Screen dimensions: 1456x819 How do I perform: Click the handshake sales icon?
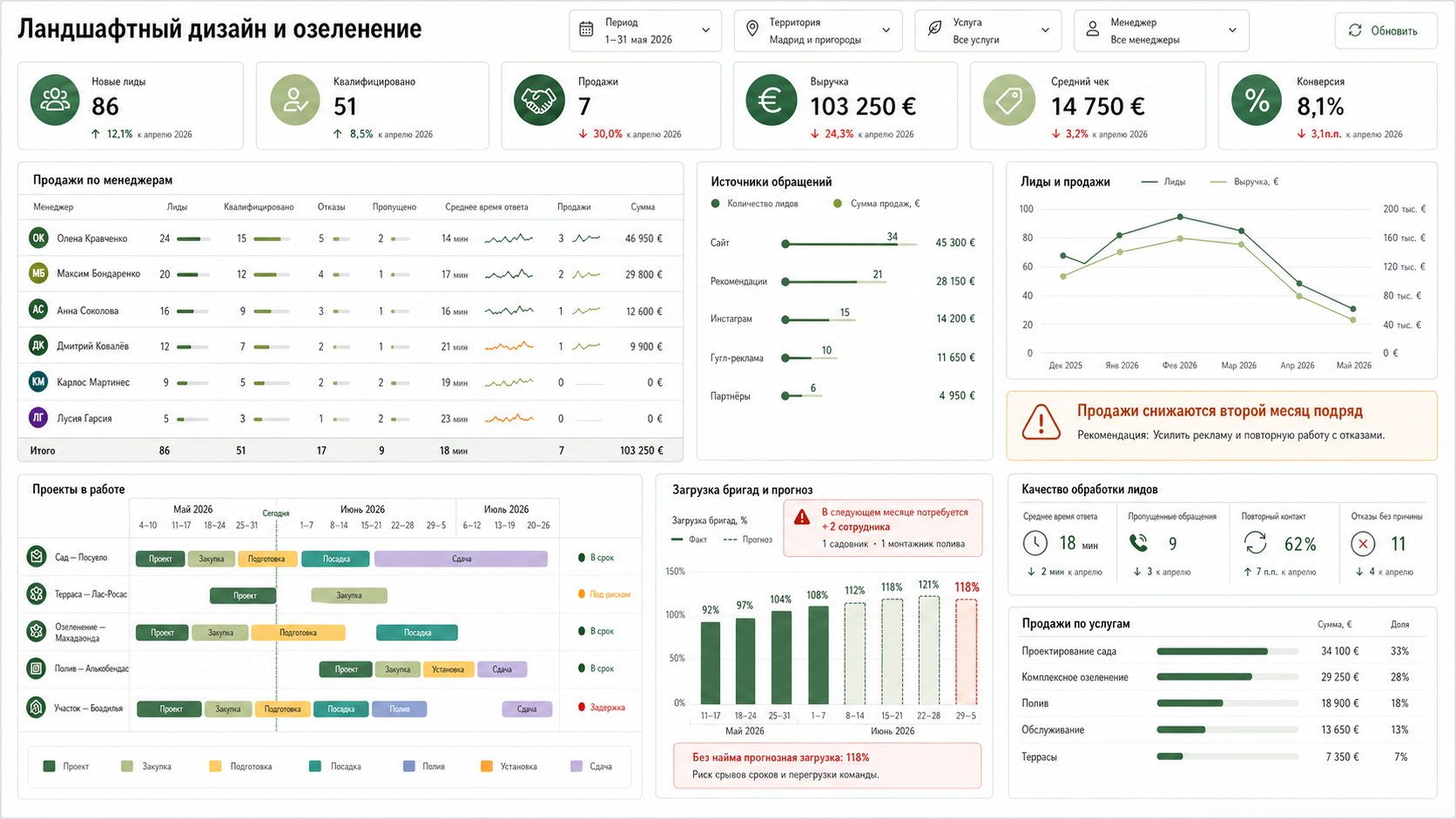click(539, 100)
